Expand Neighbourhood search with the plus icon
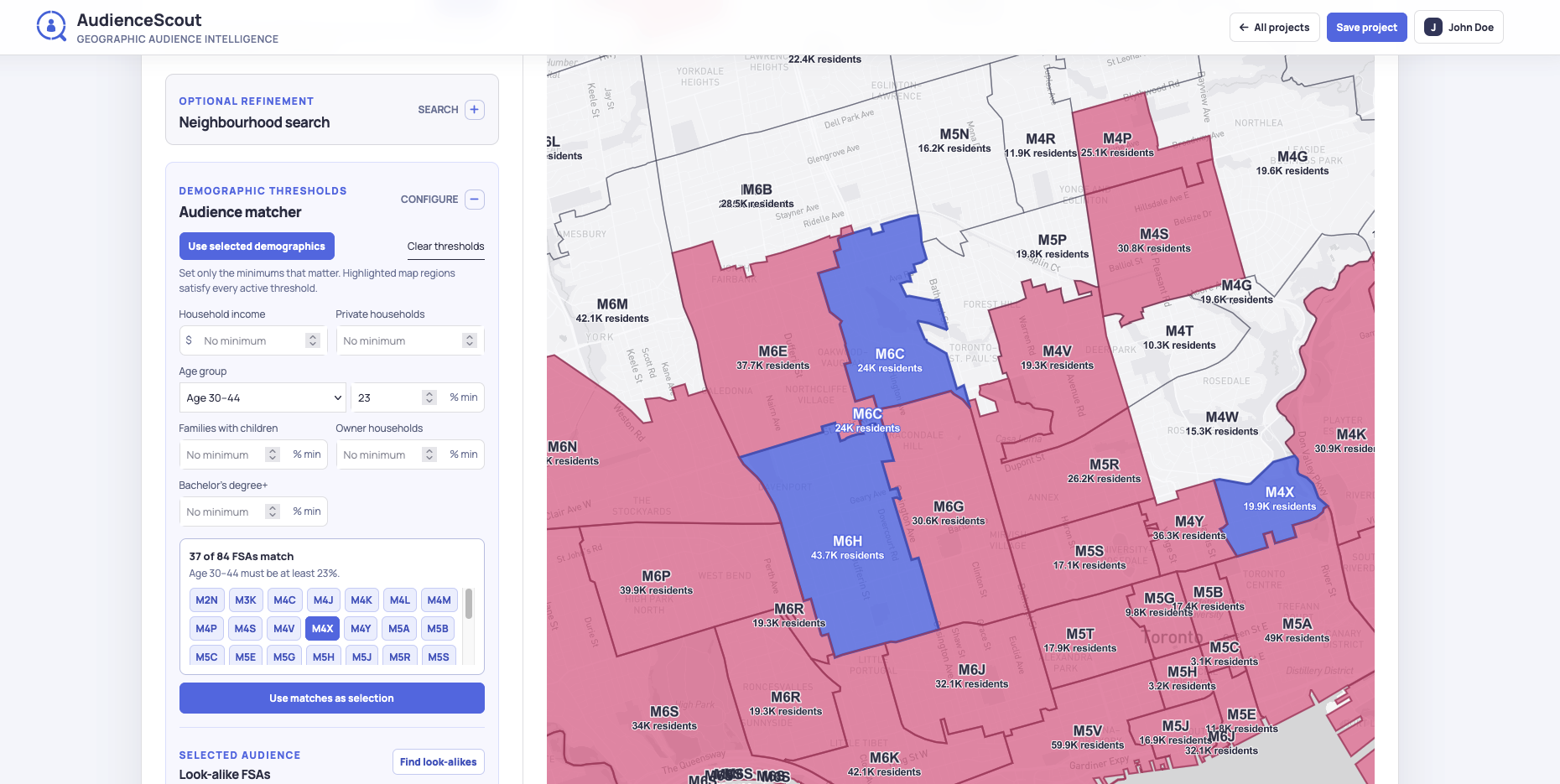 (475, 110)
